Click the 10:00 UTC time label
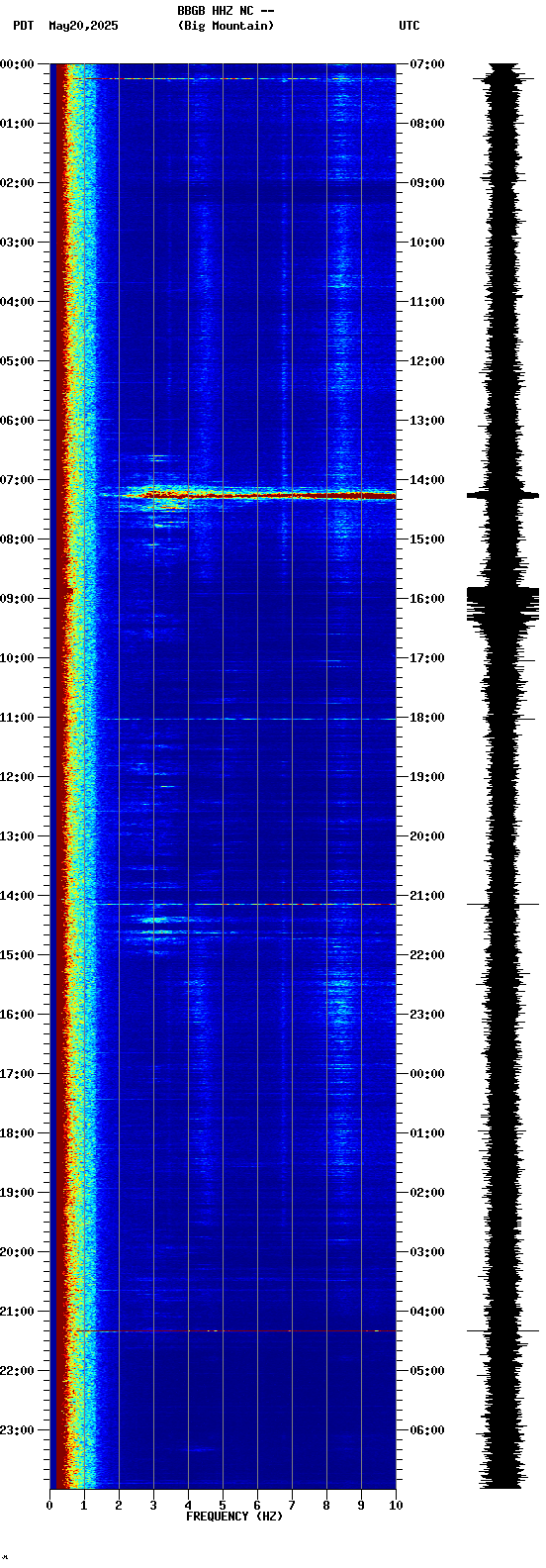Screen dimensions: 546x1568 [427, 243]
